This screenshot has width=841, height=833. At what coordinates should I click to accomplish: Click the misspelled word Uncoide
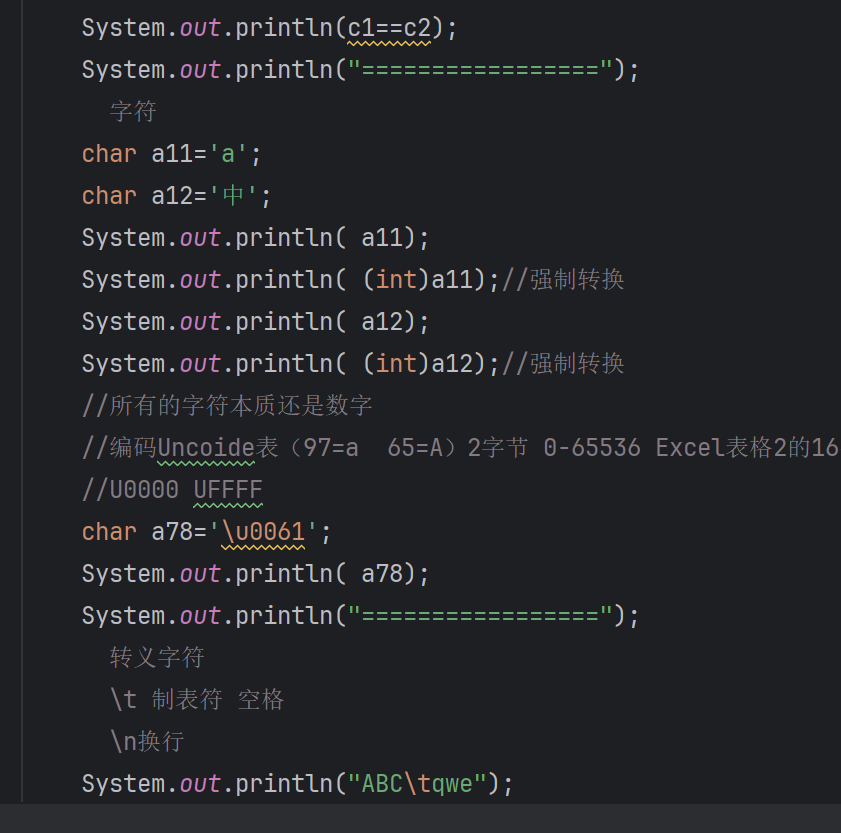click(207, 448)
